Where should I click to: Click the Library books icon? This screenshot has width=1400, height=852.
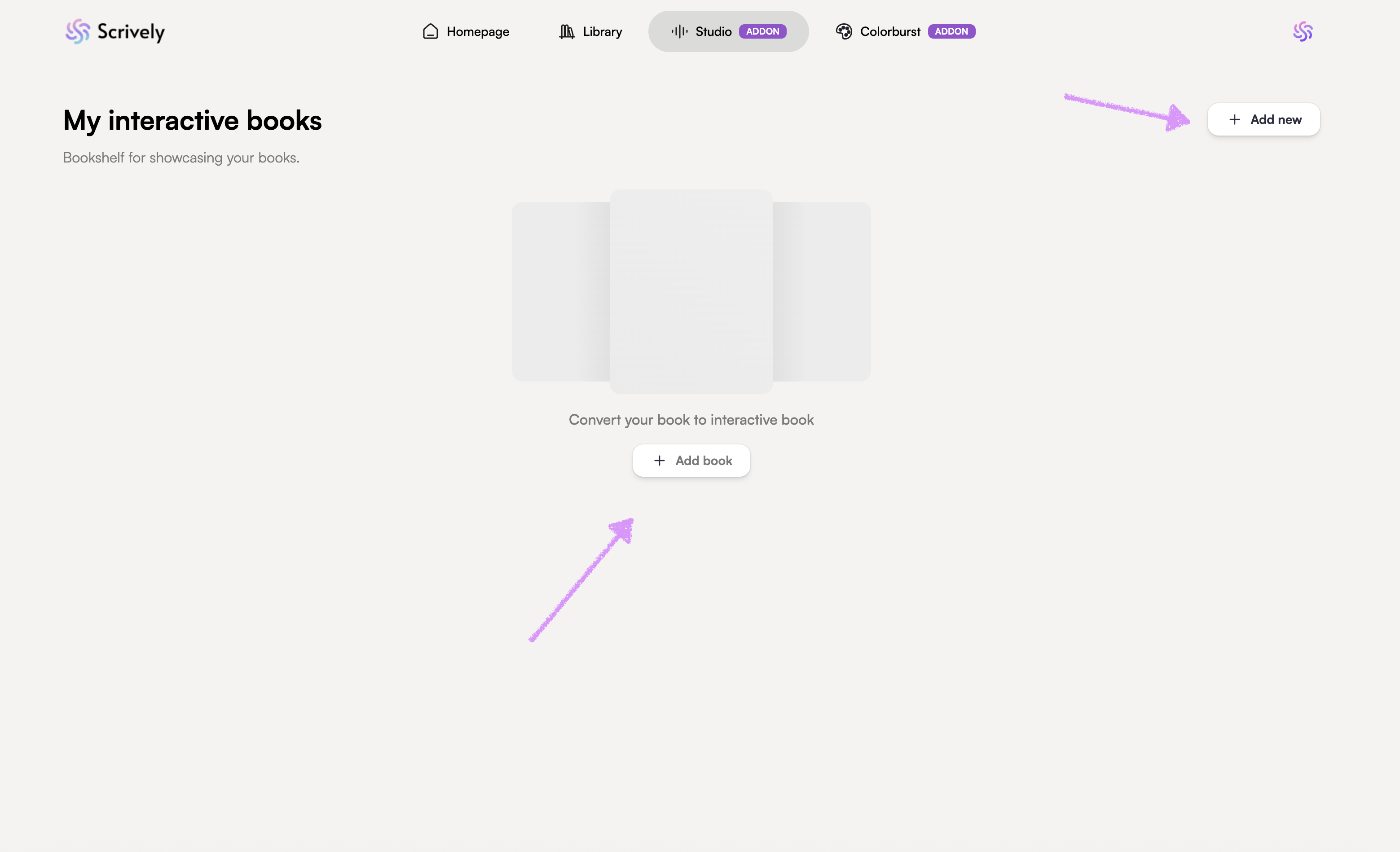click(x=567, y=31)
